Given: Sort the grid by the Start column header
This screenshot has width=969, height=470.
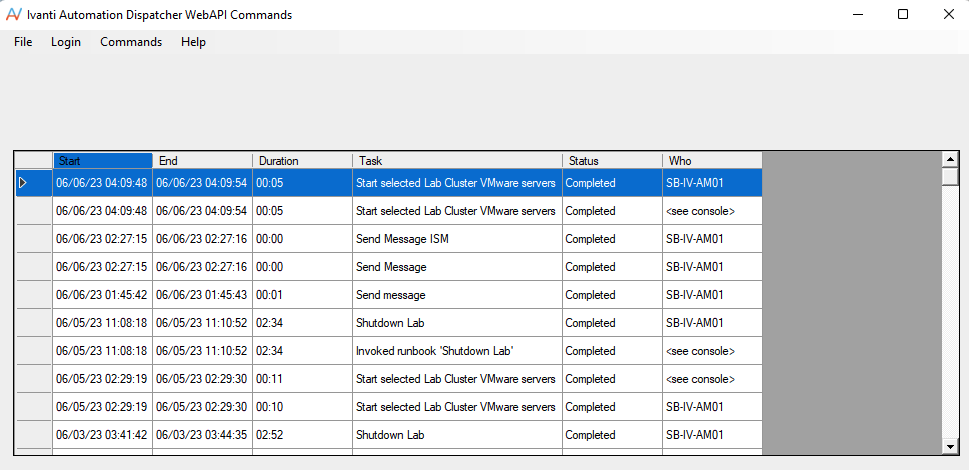Looking at the screenshot, I should [x=103, y=161].
